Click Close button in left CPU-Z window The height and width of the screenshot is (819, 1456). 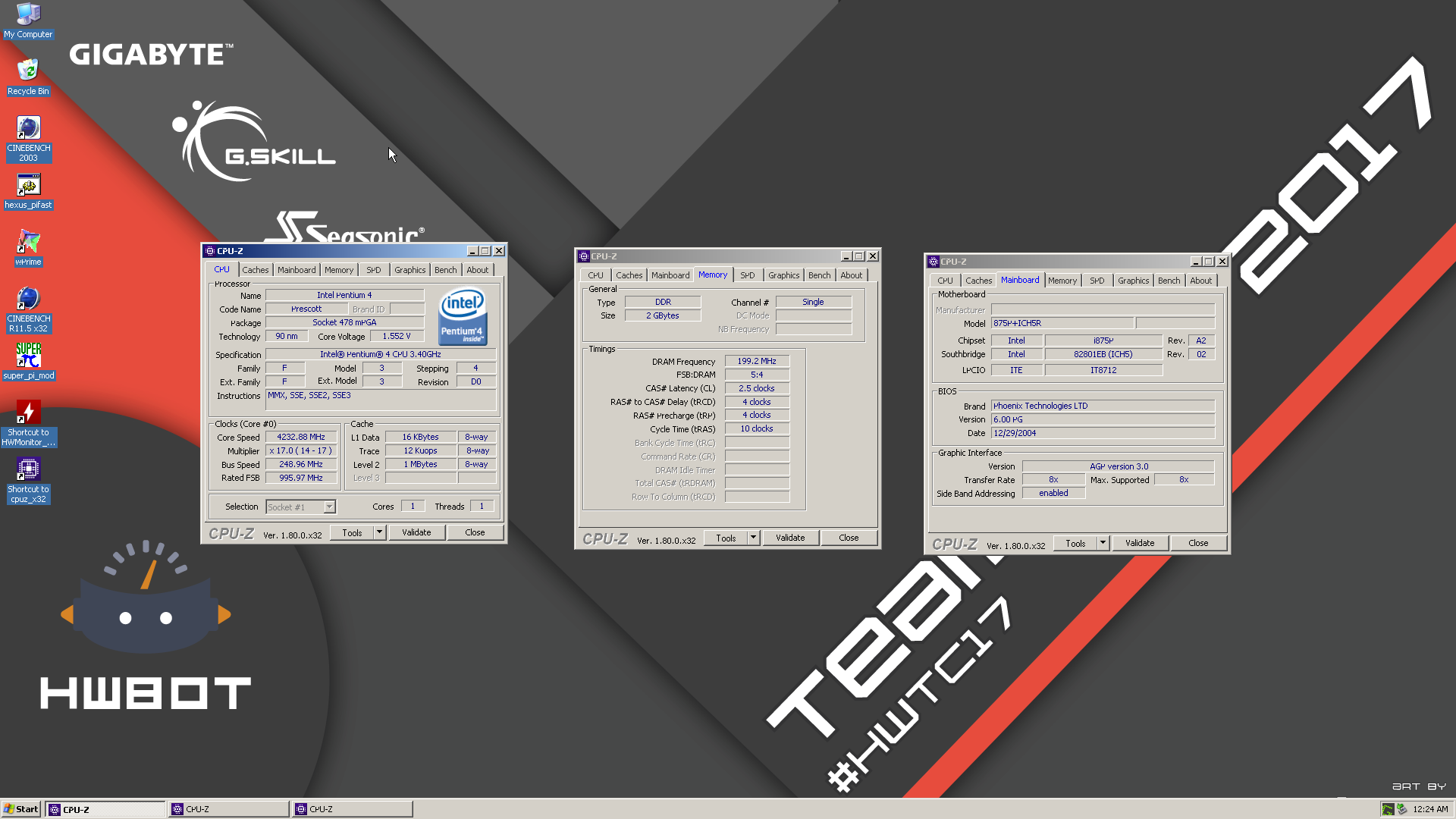pyautogui.click(x=475, y=532)
